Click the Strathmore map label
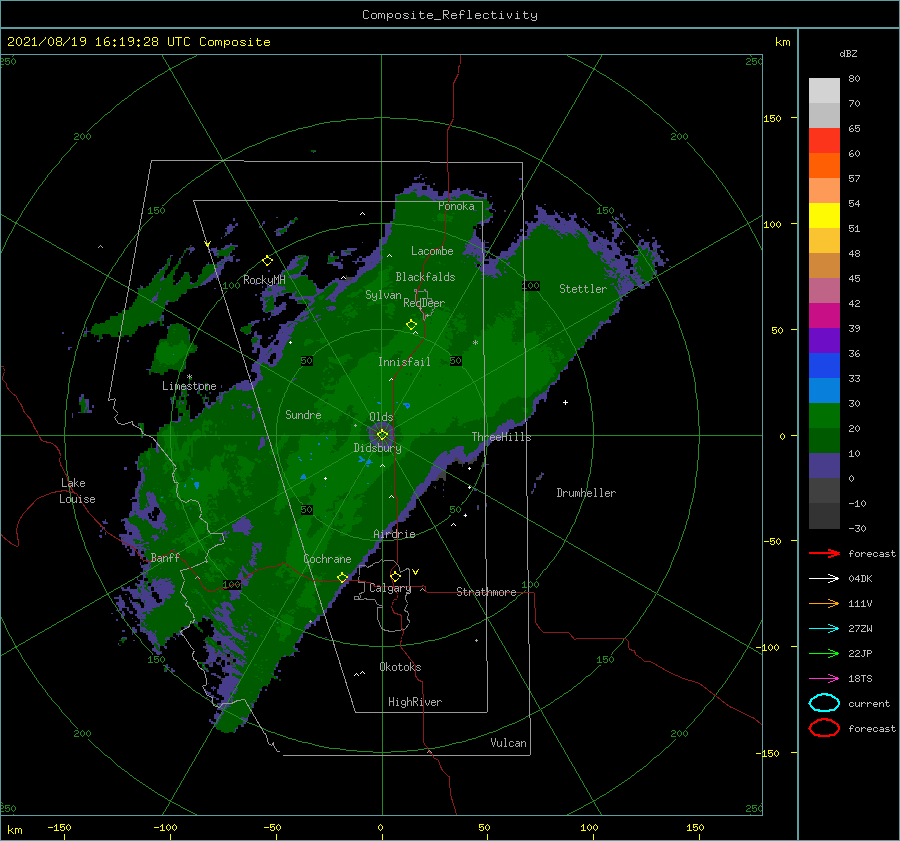 pyautogui.click(x=486, y=592)
